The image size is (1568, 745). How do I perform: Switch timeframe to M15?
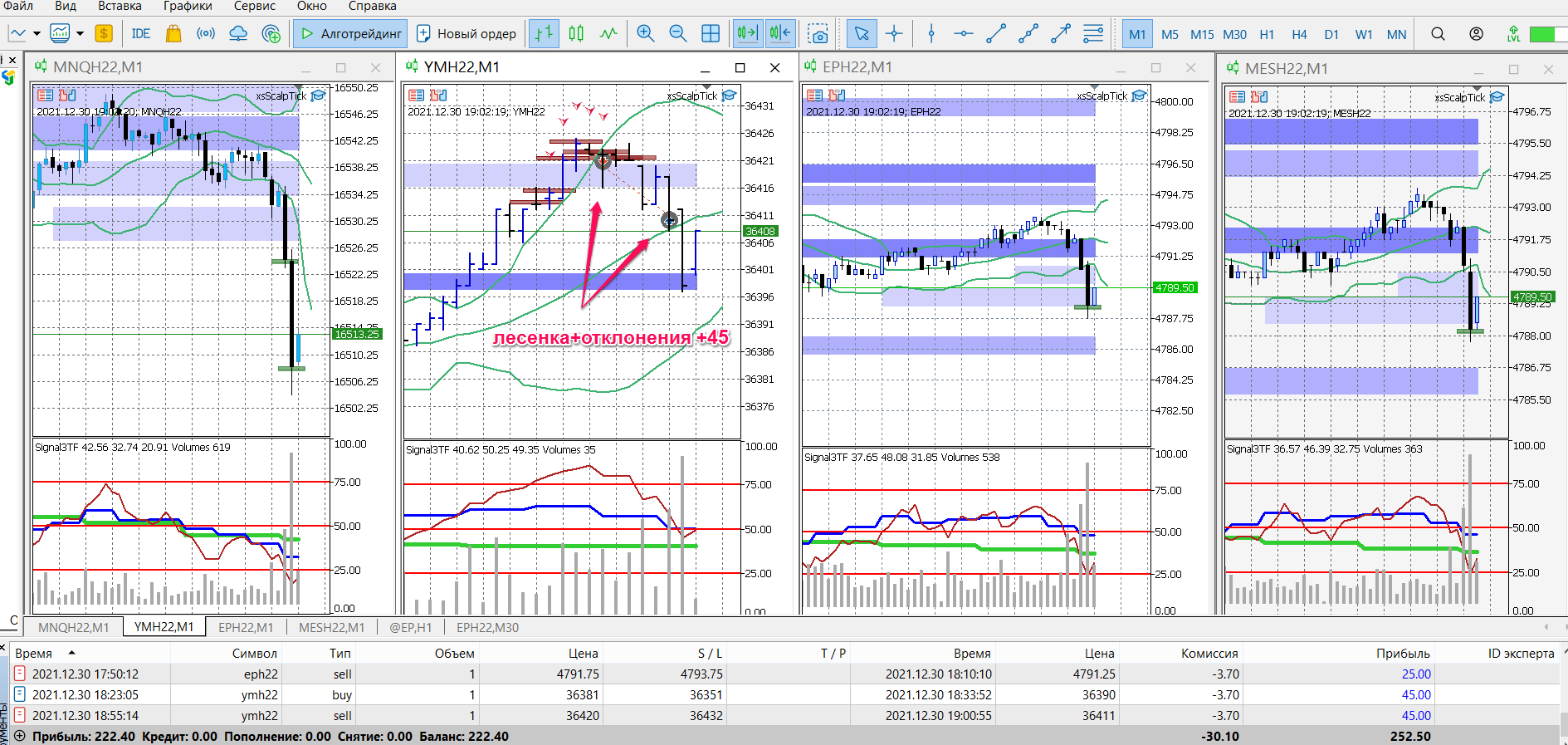click(x=1202, y=34)
